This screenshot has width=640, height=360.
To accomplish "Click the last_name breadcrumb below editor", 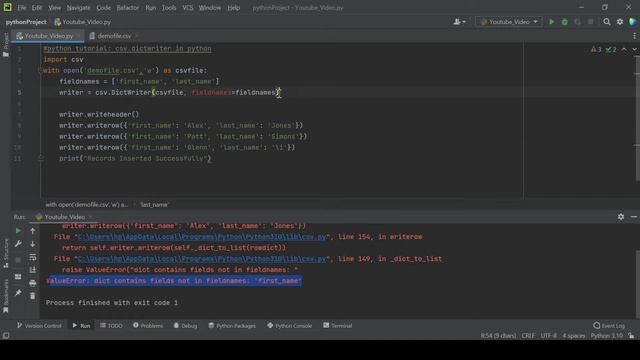I will pyautogui.click(x=154, y=204).
